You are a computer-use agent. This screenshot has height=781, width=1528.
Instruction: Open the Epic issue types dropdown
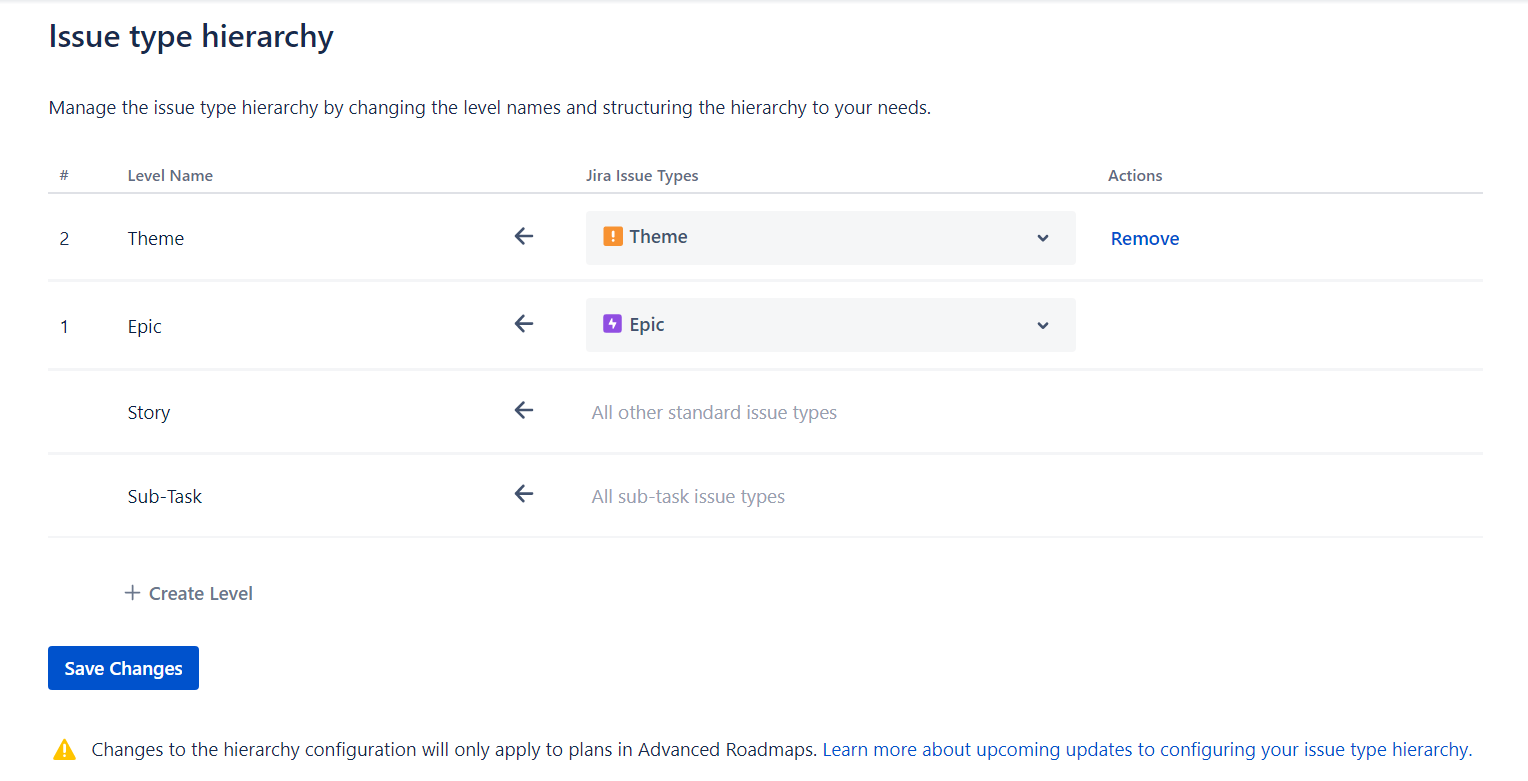pos(830,325)
